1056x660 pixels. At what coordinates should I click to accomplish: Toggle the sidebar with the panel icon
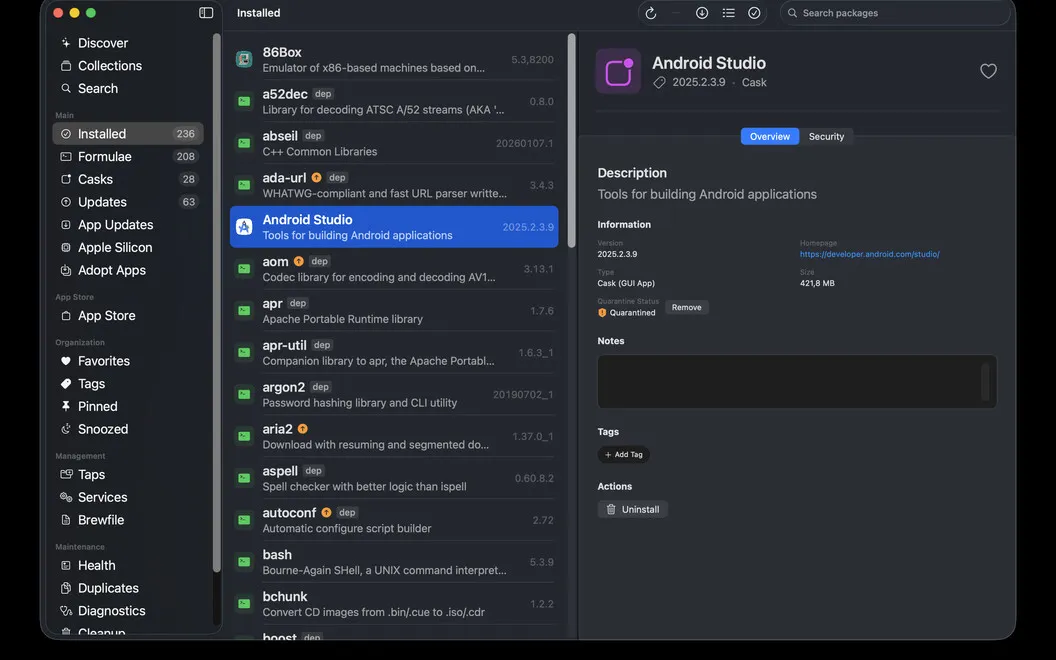click(x=206, y=13)
